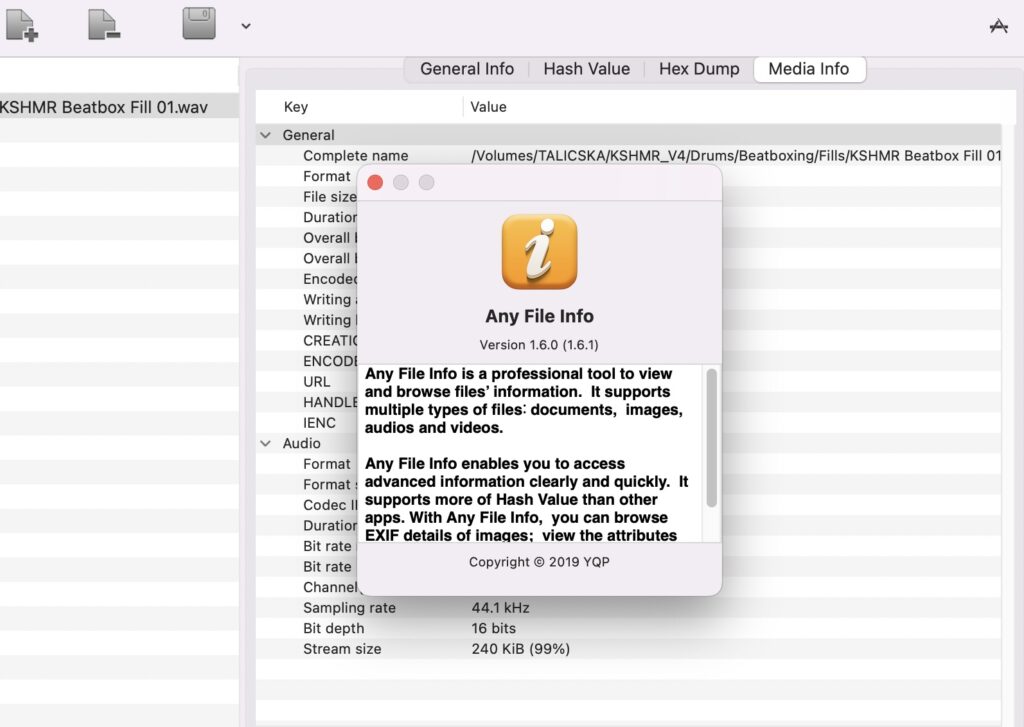Click the about dialog description scrollbar
Image resolution: width=1024 pixels, height=727 pixels.
coord(712,438)
